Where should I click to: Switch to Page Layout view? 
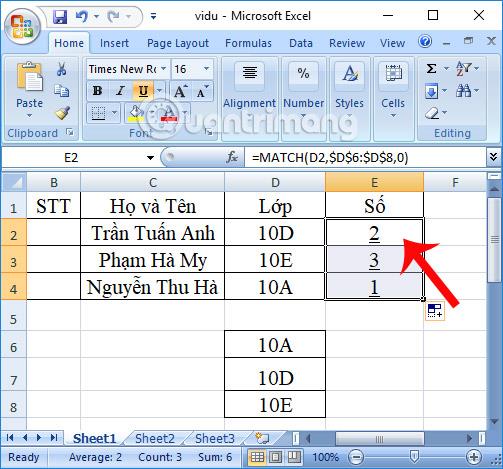(x=275, y=457)
